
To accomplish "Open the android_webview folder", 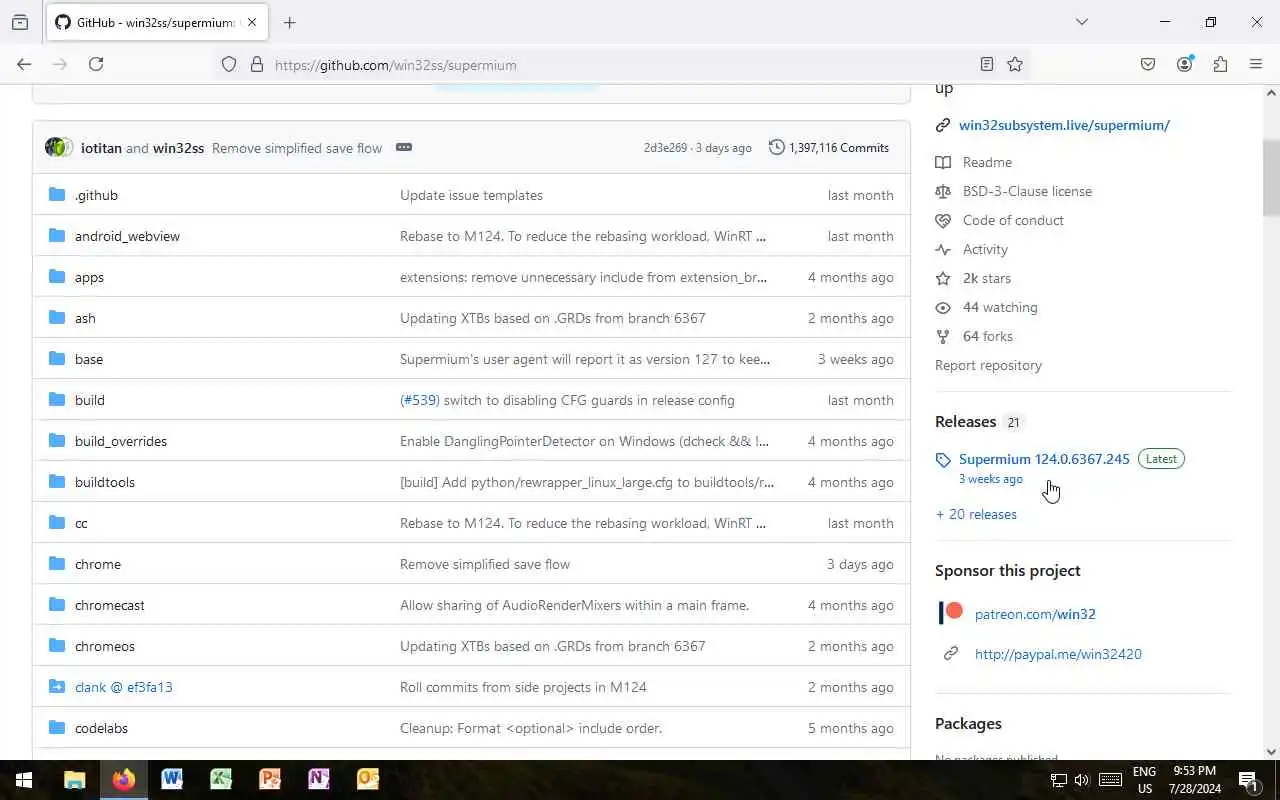I will point(127,236).
